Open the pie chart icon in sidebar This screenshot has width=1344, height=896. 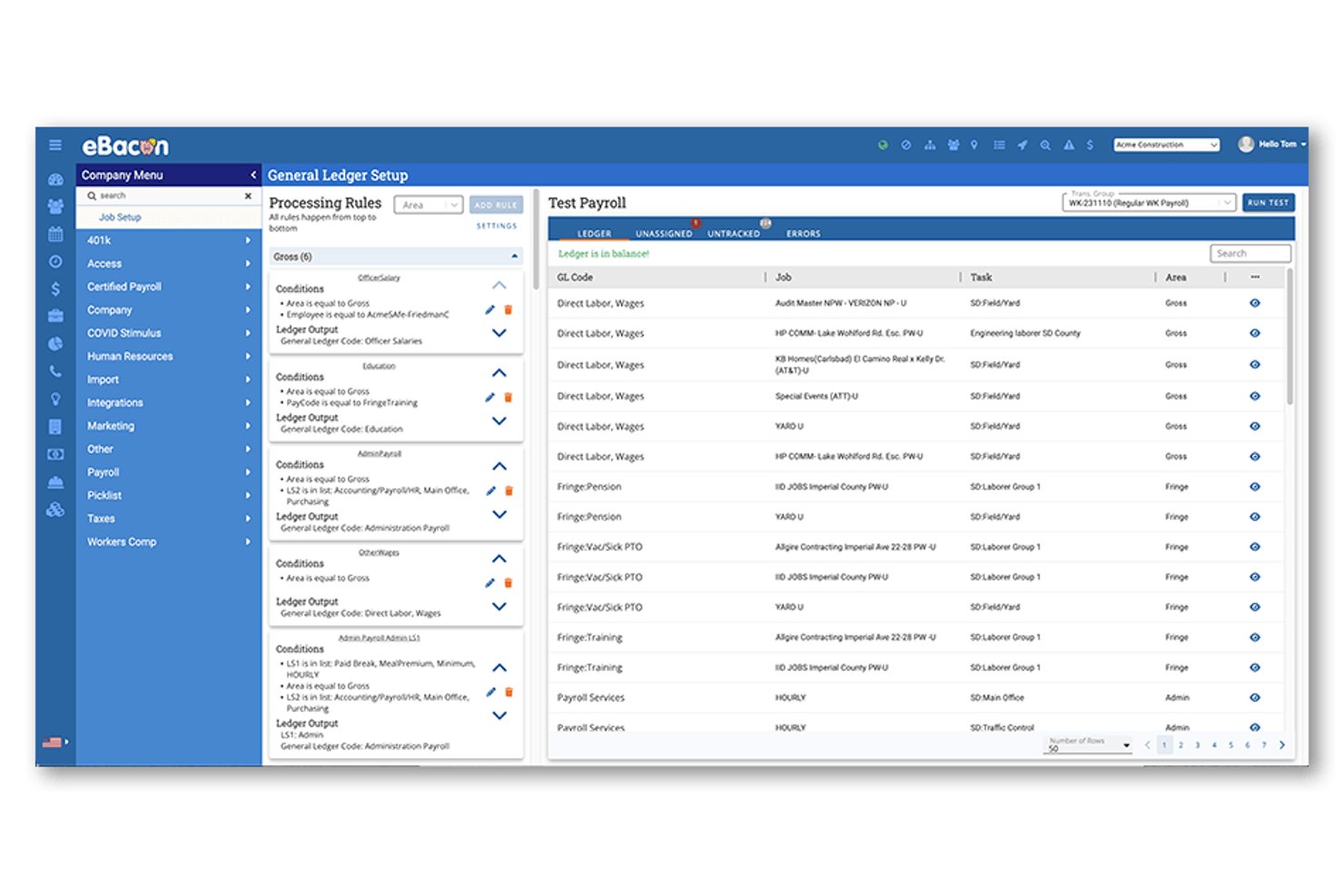[55, 344]
